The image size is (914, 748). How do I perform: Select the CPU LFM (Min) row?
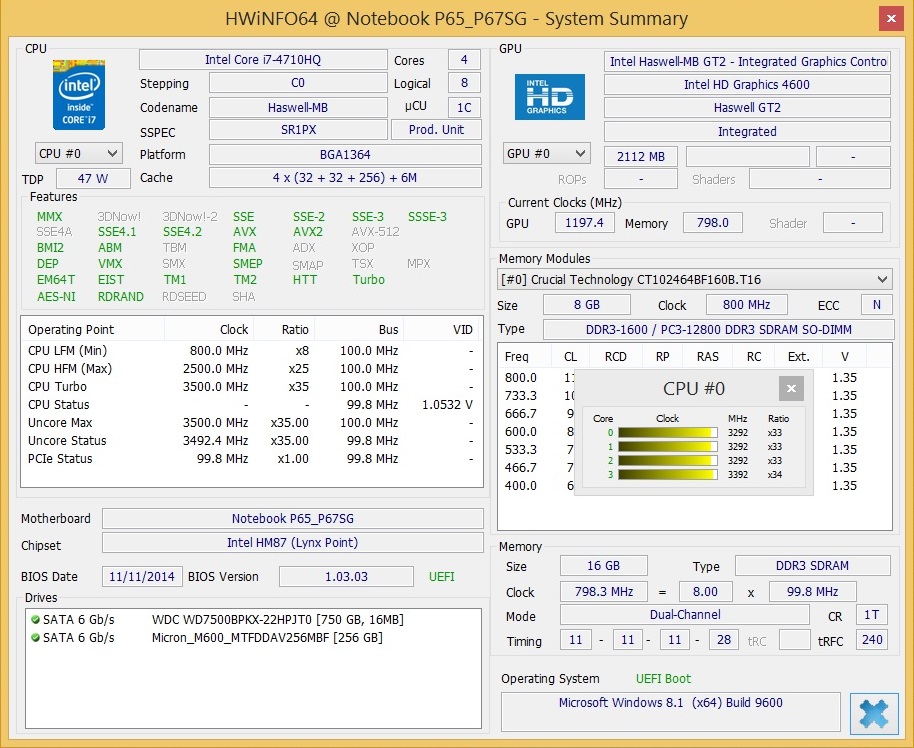tap(251, 350)
